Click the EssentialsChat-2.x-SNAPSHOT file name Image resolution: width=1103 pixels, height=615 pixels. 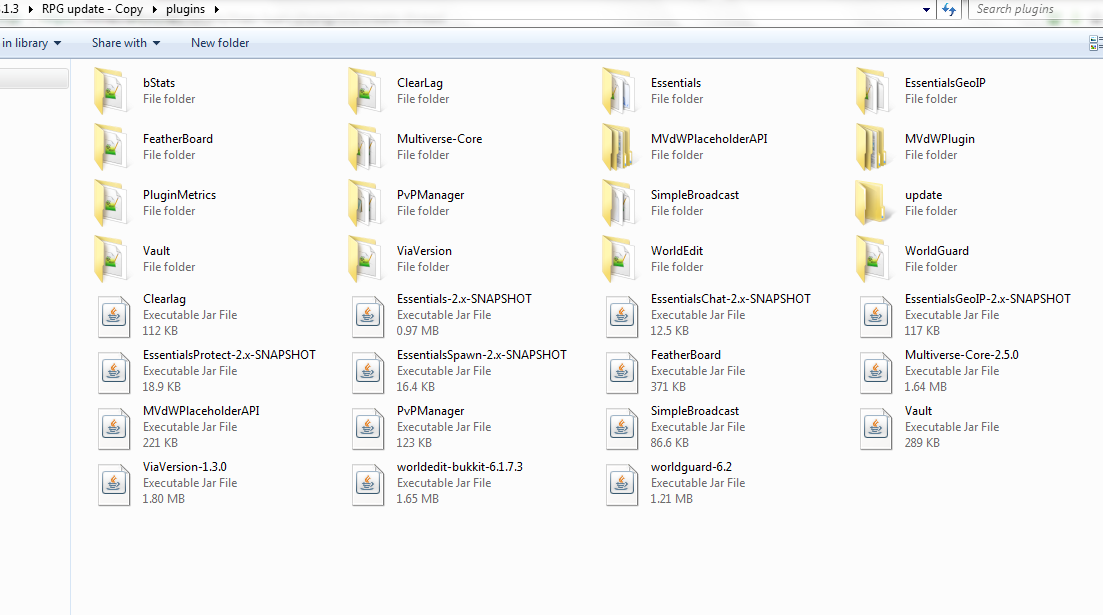coord(731,298)
